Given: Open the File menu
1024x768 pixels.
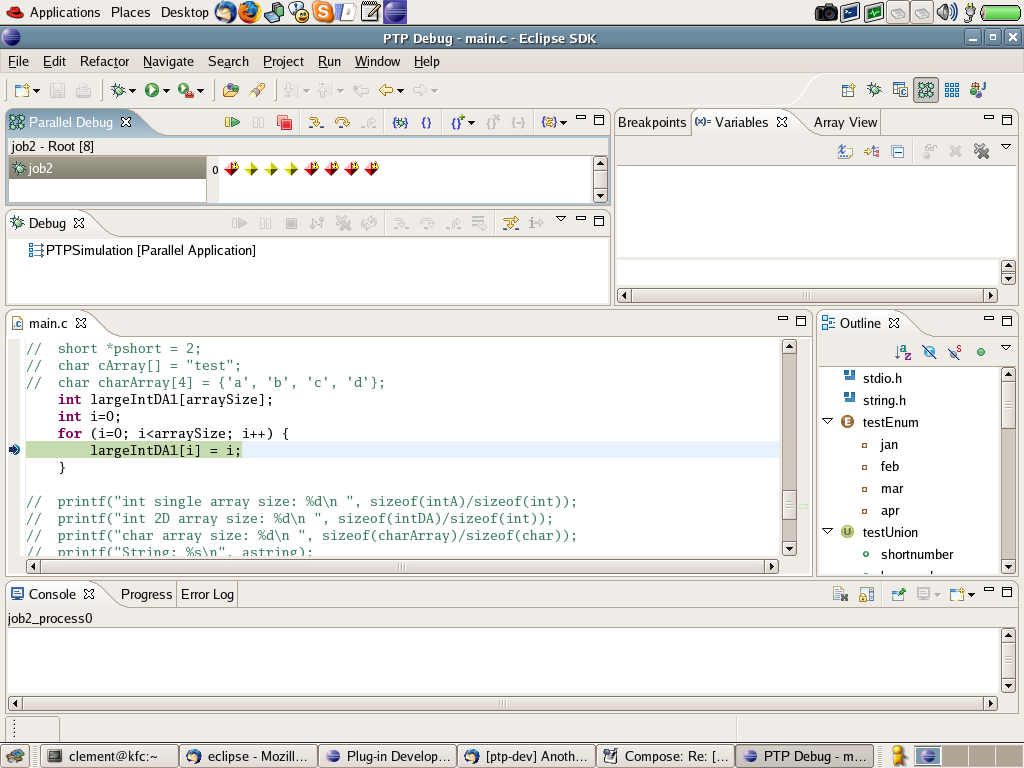Looking at the screenshot, I should pyautogui.click(x=18, y=61).
